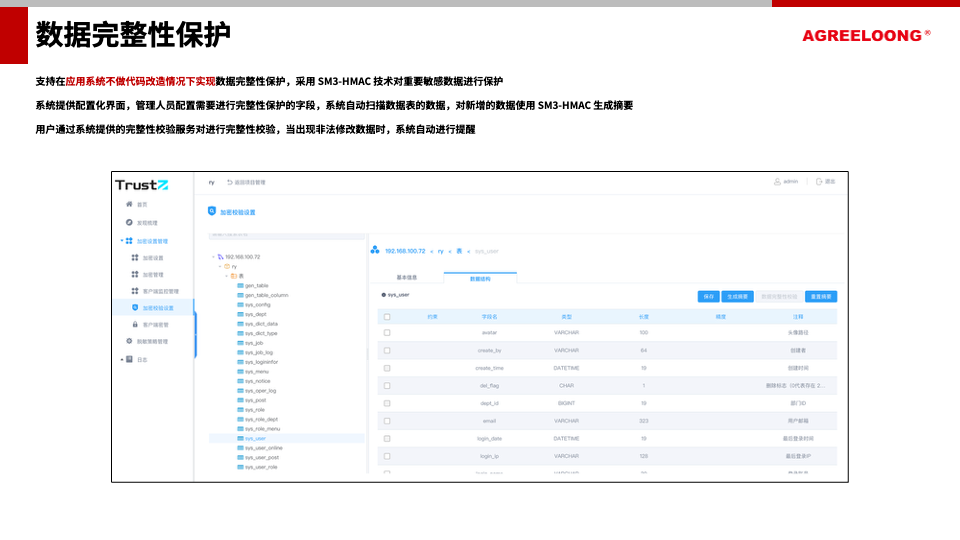Select the active blue-underlined tab
This screenshot has width=960, height=540.
tap(480, 278)
